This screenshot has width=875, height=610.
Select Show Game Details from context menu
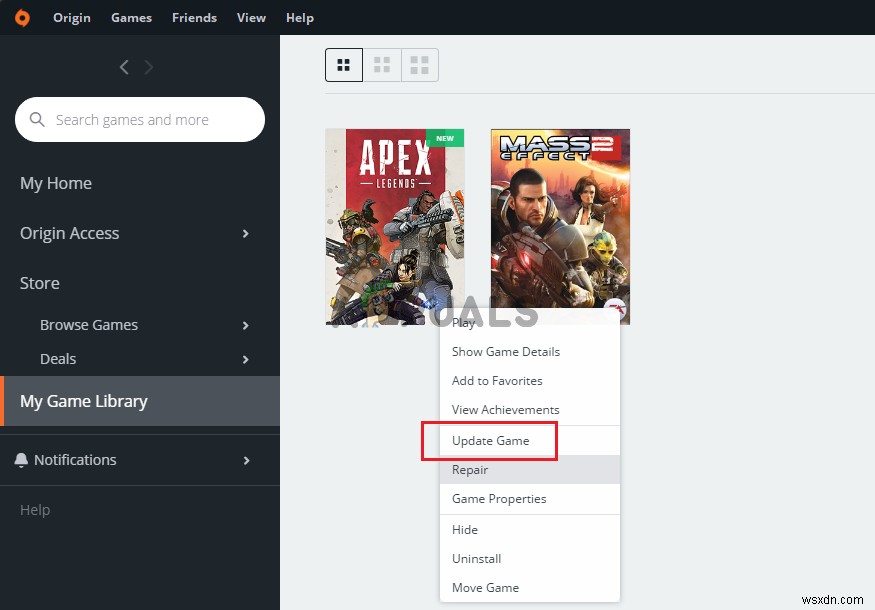(x=506, y=351)
